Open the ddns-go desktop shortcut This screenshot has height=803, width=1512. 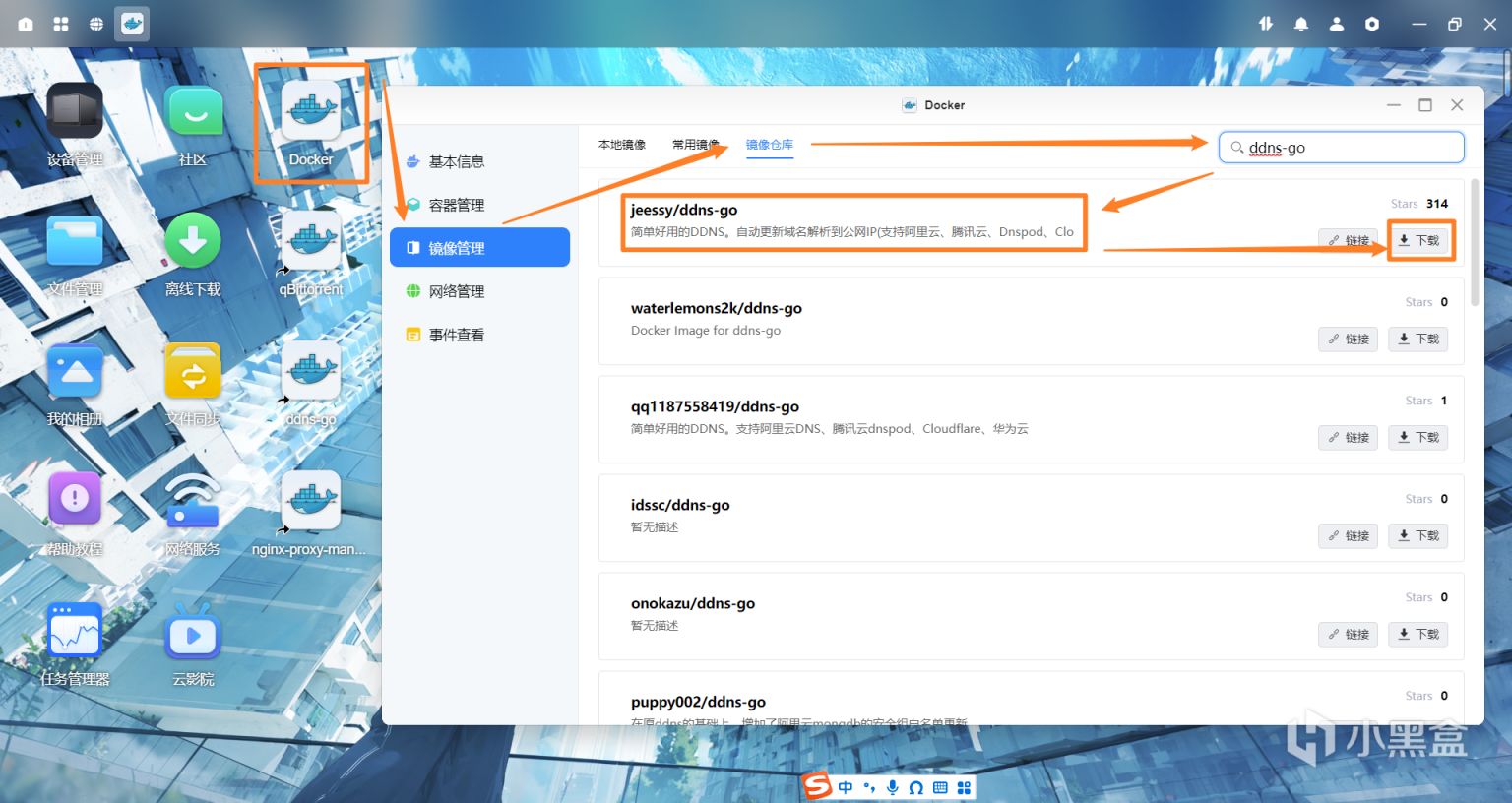311,384
